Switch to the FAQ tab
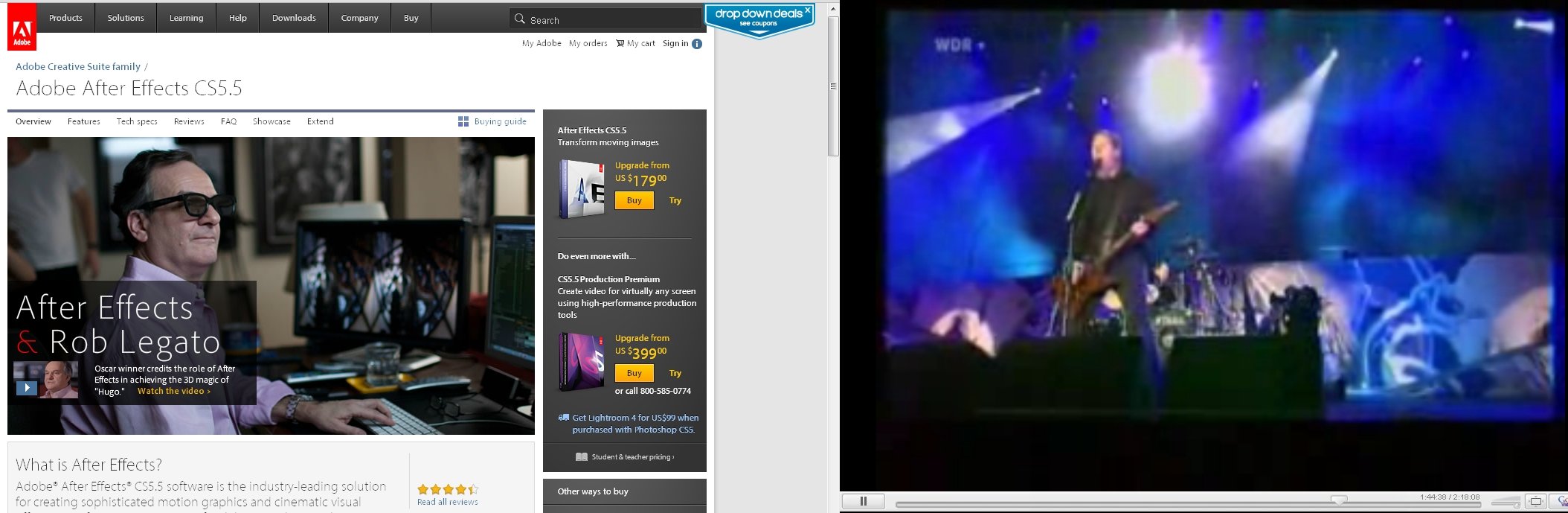The width and height of the screenshot is (1568, 513). pos(228,121)
